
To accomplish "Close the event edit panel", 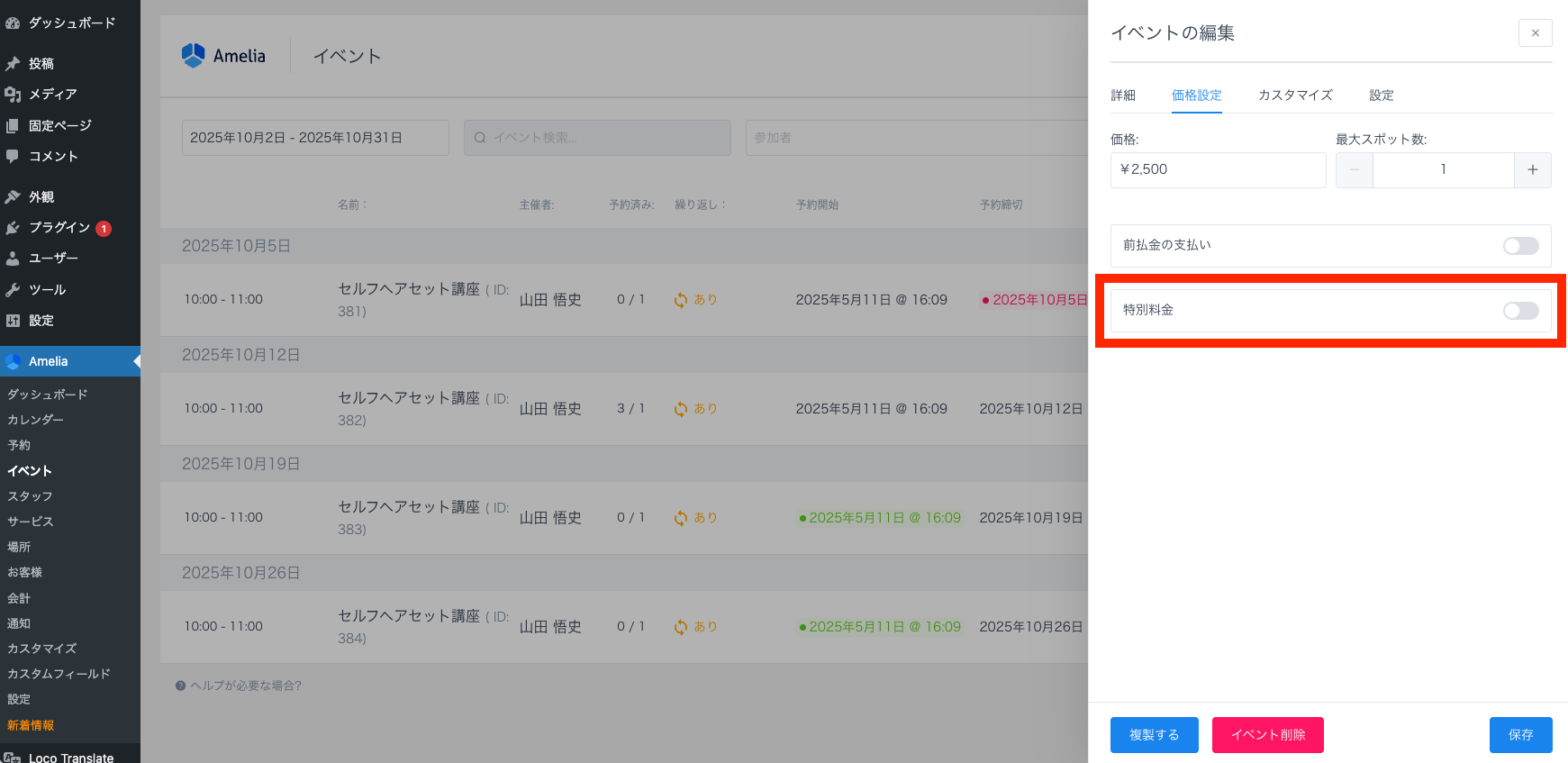I will 1535,33.
